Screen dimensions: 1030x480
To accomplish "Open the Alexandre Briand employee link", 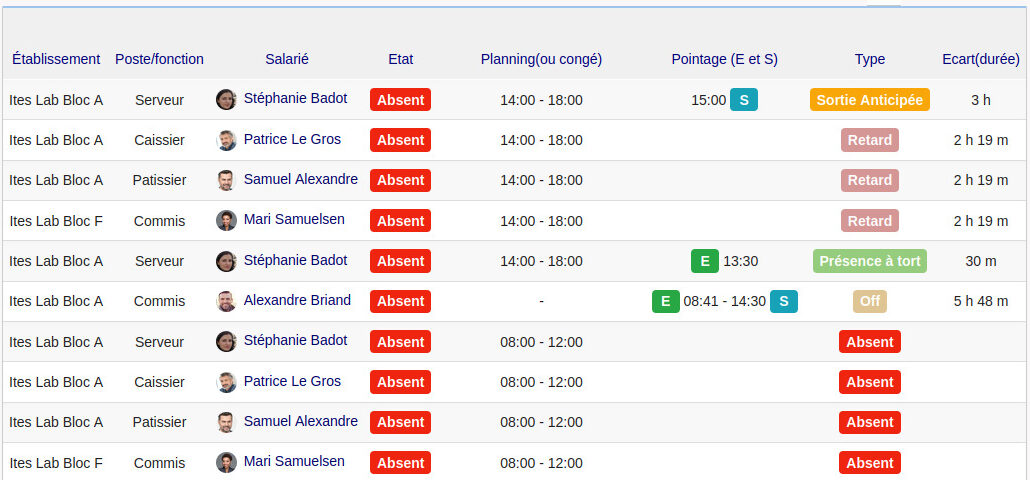I will (297, 300).
